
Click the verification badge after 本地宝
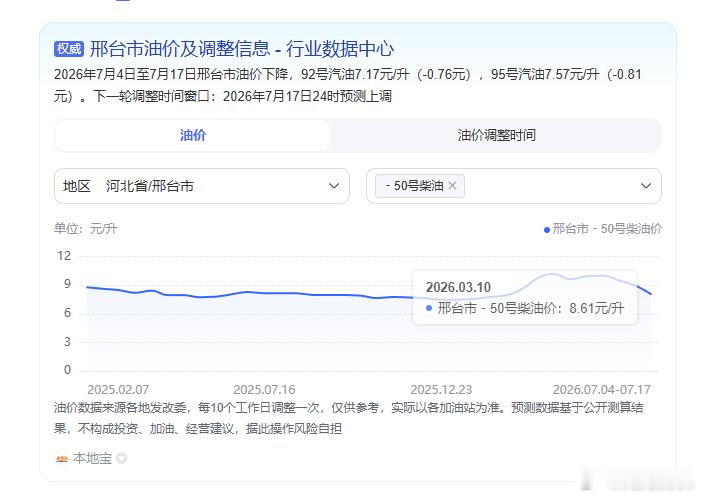(121, 458)
